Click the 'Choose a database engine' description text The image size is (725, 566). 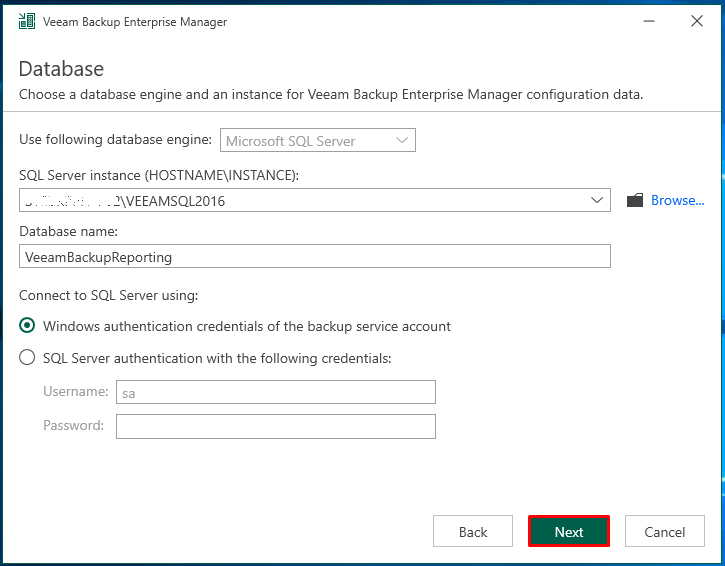331,95
